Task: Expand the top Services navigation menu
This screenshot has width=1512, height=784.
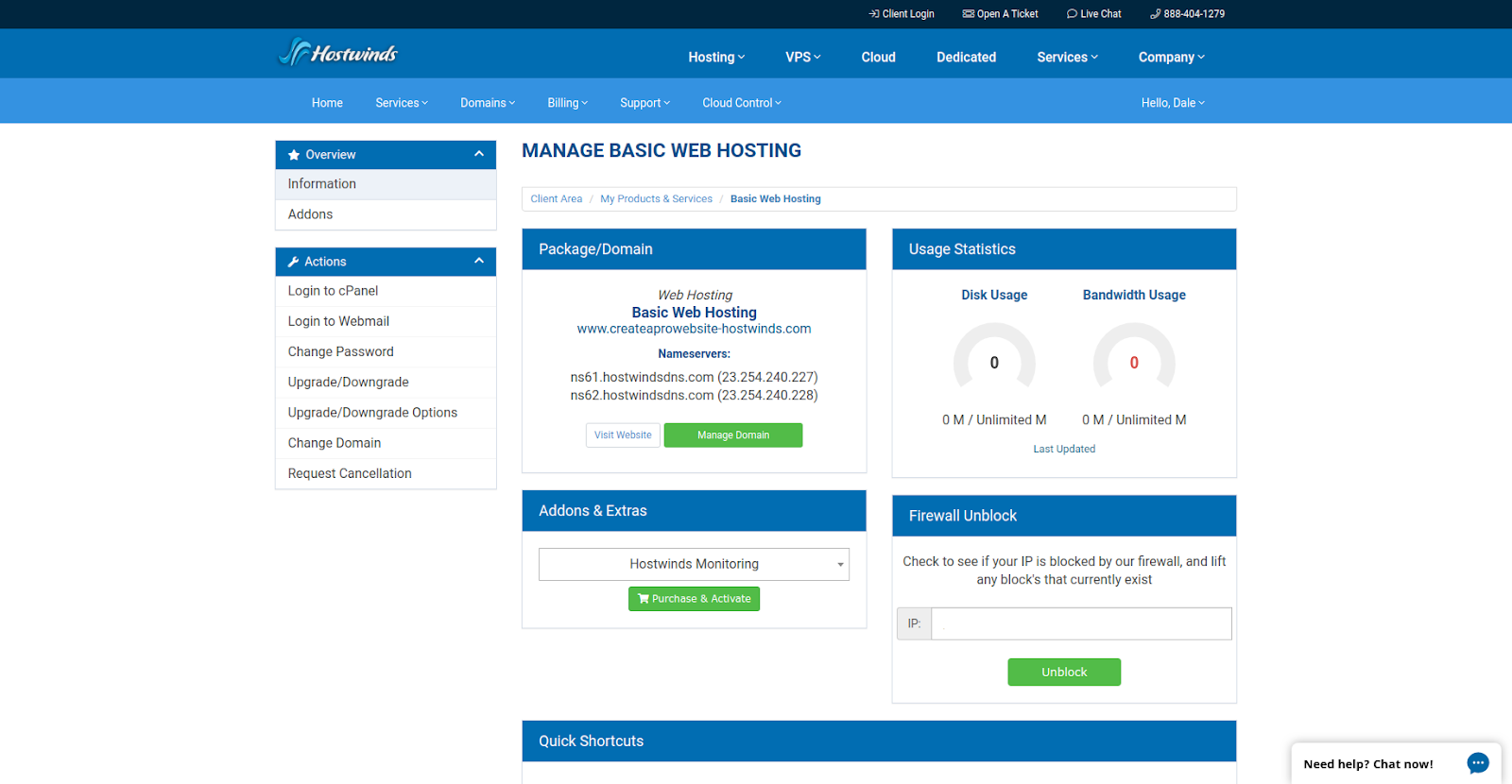Action: click(x=1068, y=58)
